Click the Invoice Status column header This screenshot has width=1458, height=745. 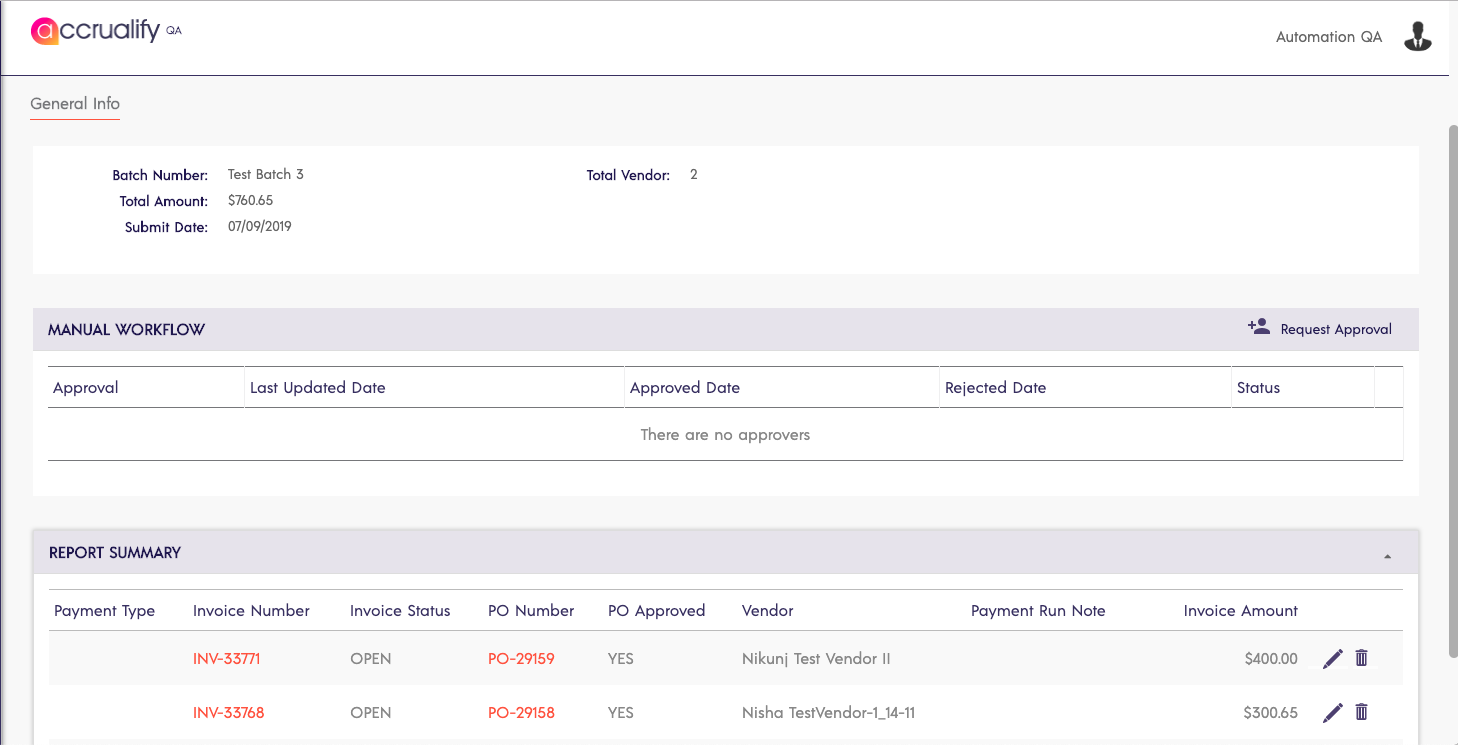(400, 611)
